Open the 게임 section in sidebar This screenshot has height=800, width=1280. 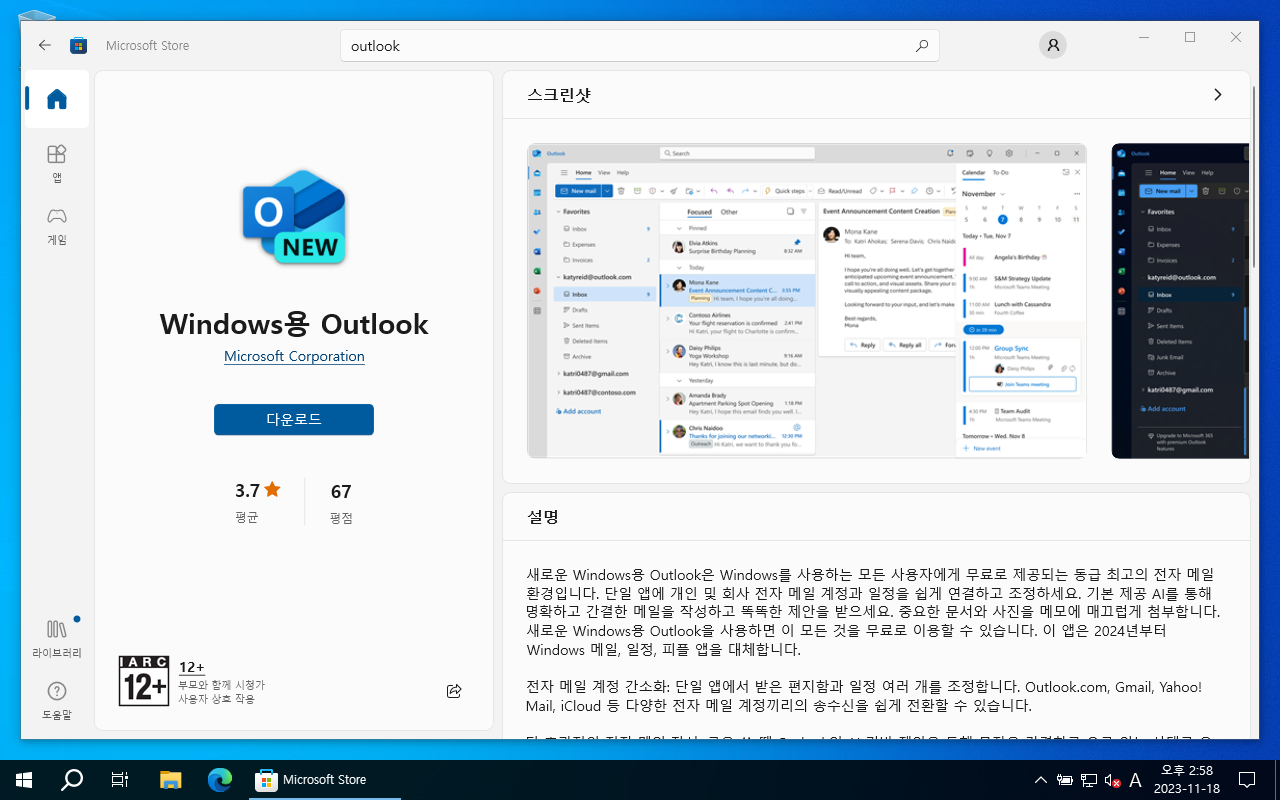(x=57, y=226)
